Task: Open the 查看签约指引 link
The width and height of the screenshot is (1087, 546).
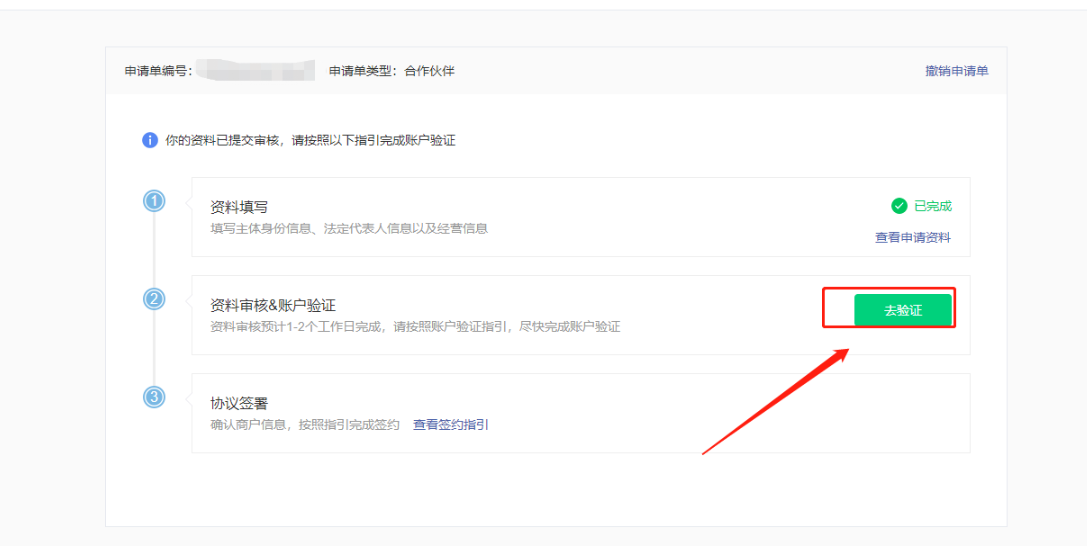Action: coord(450,425)
